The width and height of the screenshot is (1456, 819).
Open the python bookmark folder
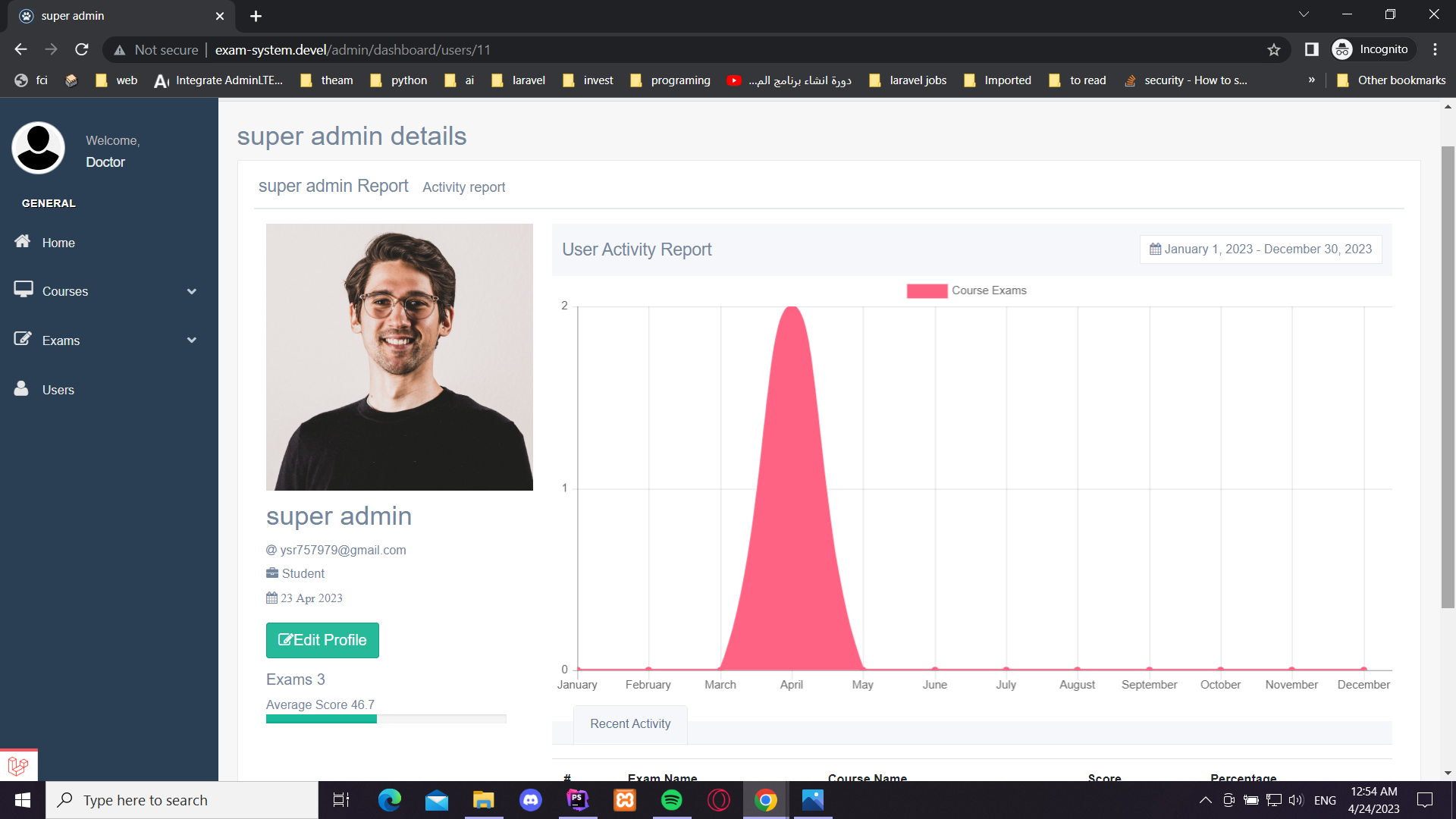pyautogui.click(x=399, y=80)
